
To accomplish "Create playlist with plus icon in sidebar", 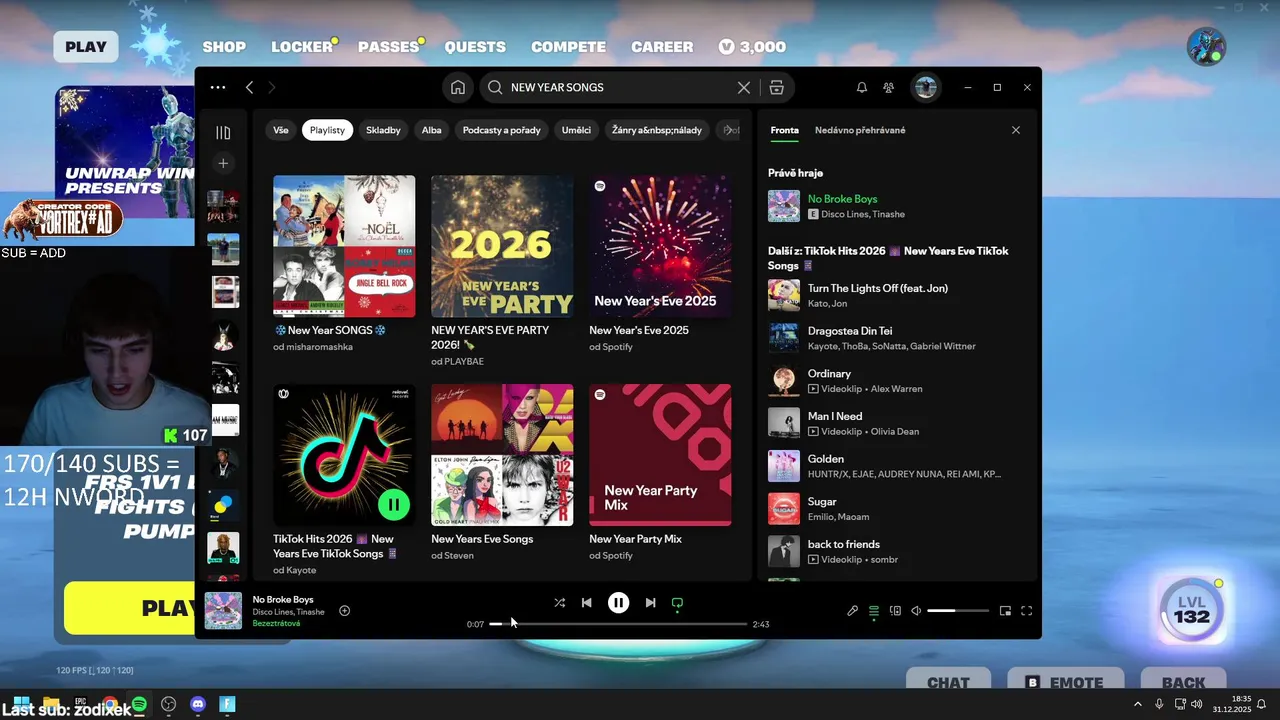I will pos(223,163).
